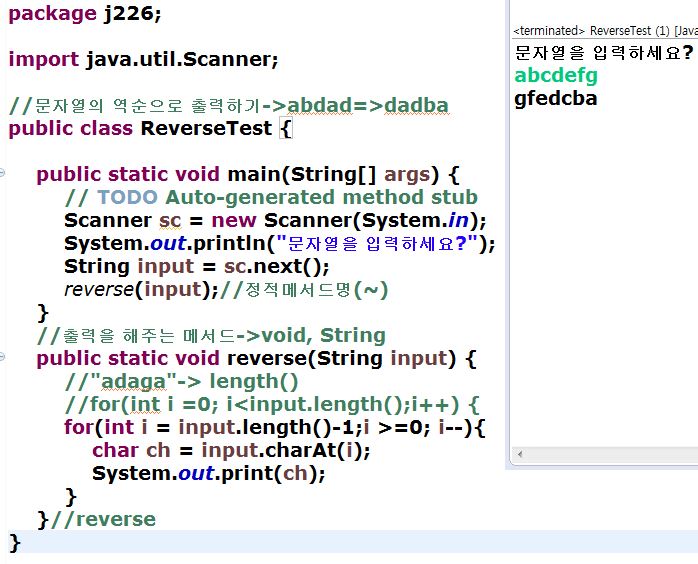698x564 pixels.
Task: Click the comment ending with 'abdad=>dadba'
Action: tap(228, 105)
